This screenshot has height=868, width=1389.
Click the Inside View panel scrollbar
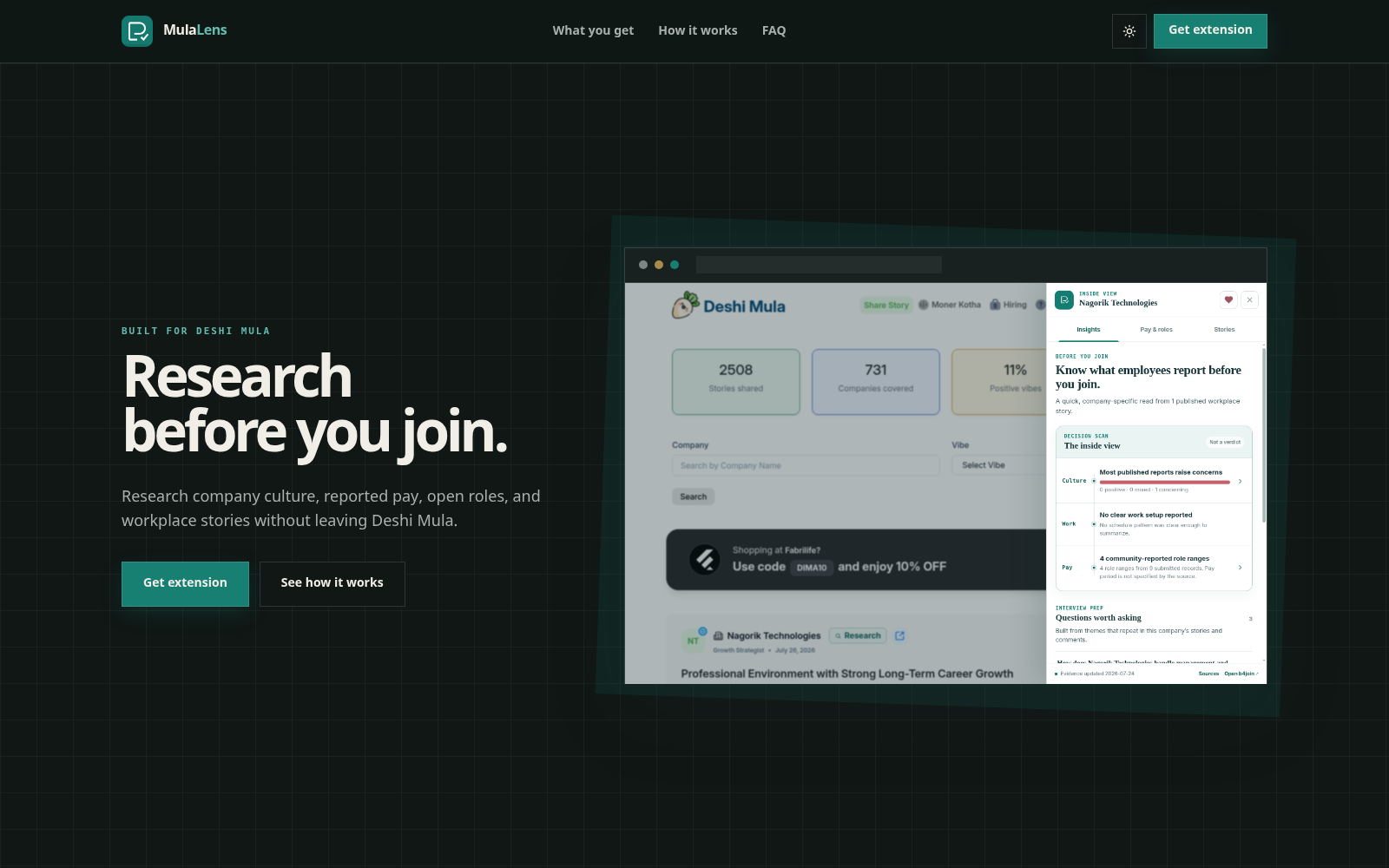click(x=1264, y=434)
